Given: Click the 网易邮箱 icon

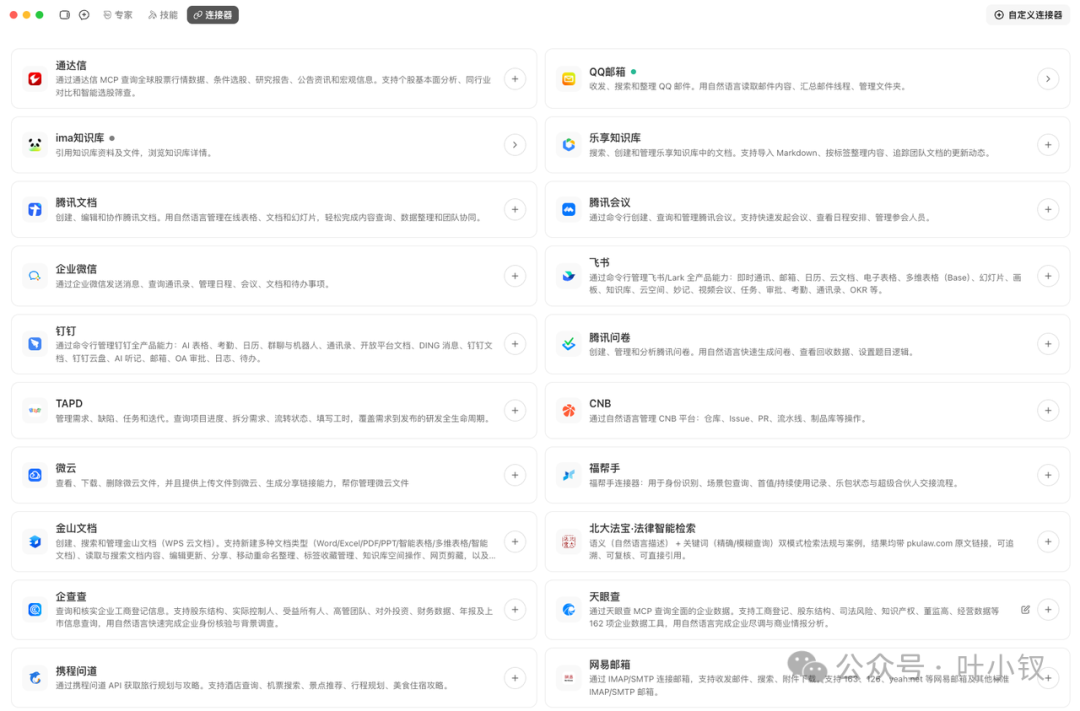Looking at the screenshot, I should click(568, 678).
